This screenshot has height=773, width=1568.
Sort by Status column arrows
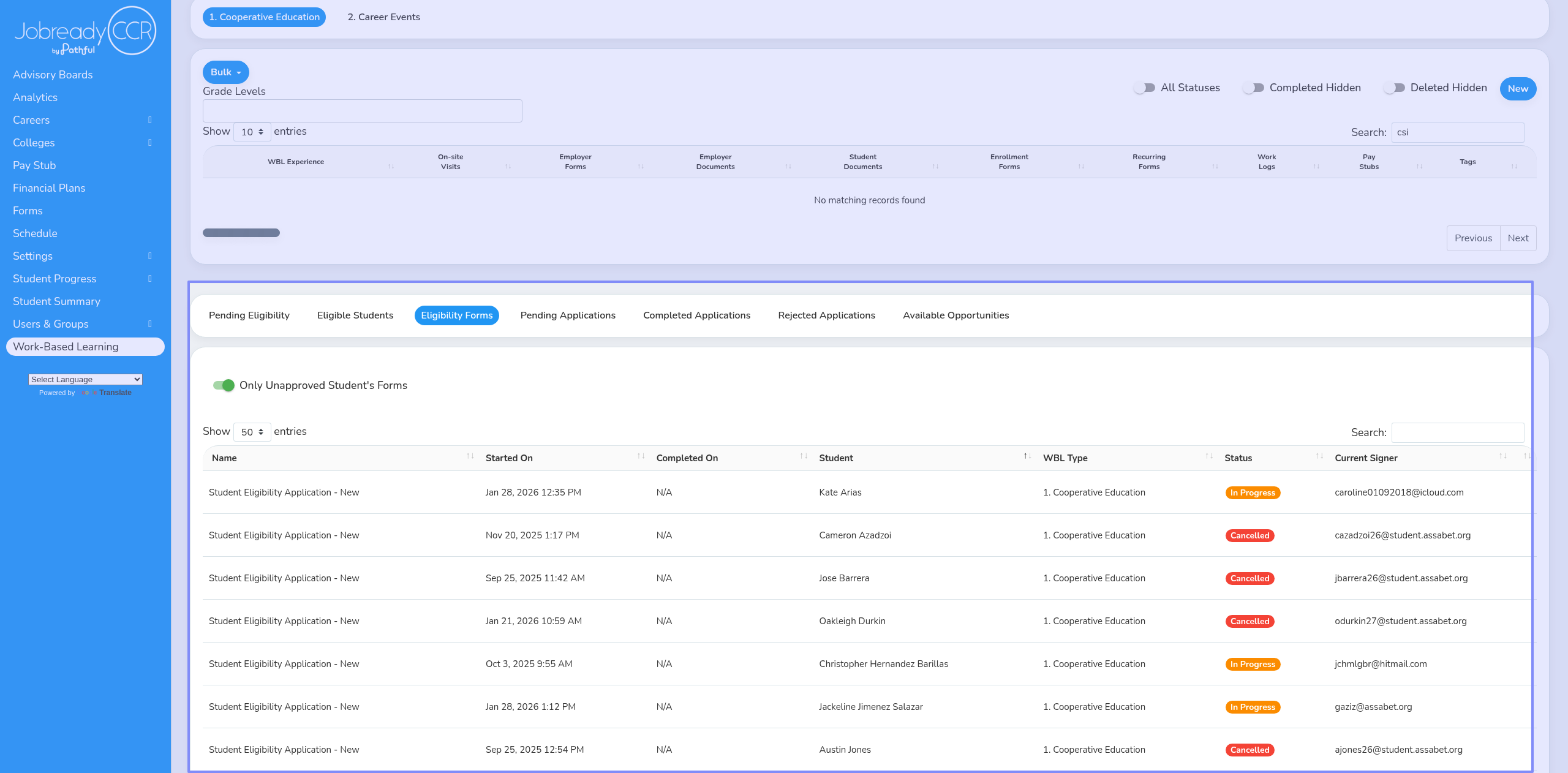(x=1319, y=456)
